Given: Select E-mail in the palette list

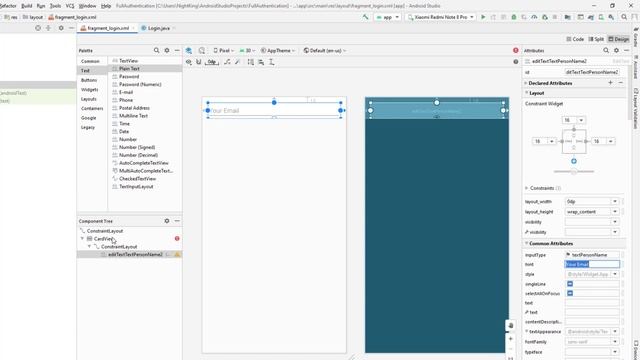Looking at the screenshot, I should tap(126, 92).
